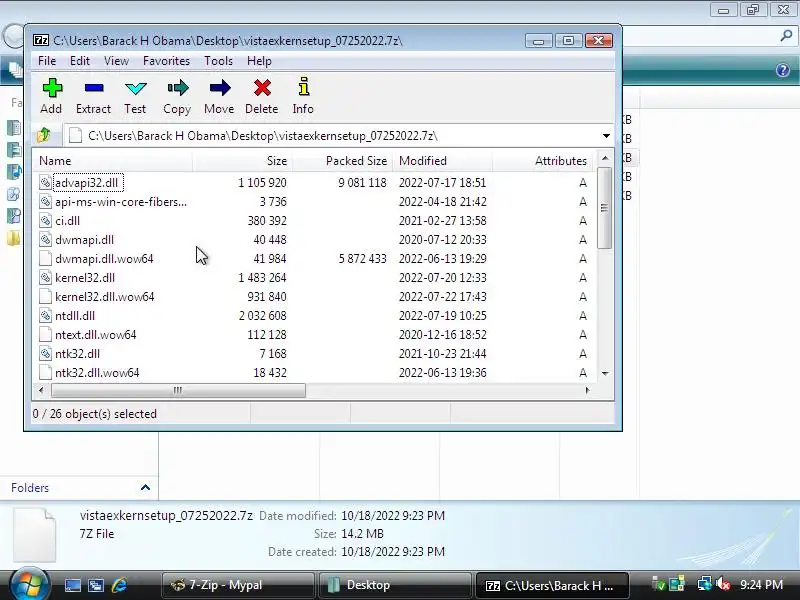Click the horizontal scrollbar thumb

pos(178,390)
